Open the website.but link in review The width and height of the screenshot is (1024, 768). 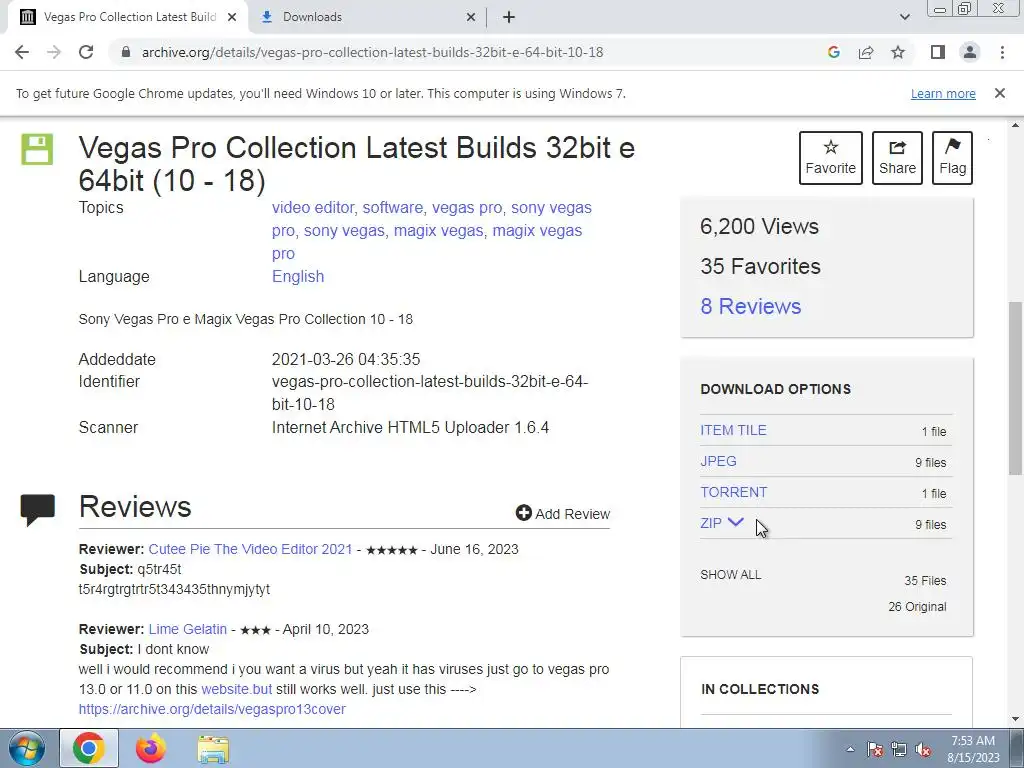(236, 689)
